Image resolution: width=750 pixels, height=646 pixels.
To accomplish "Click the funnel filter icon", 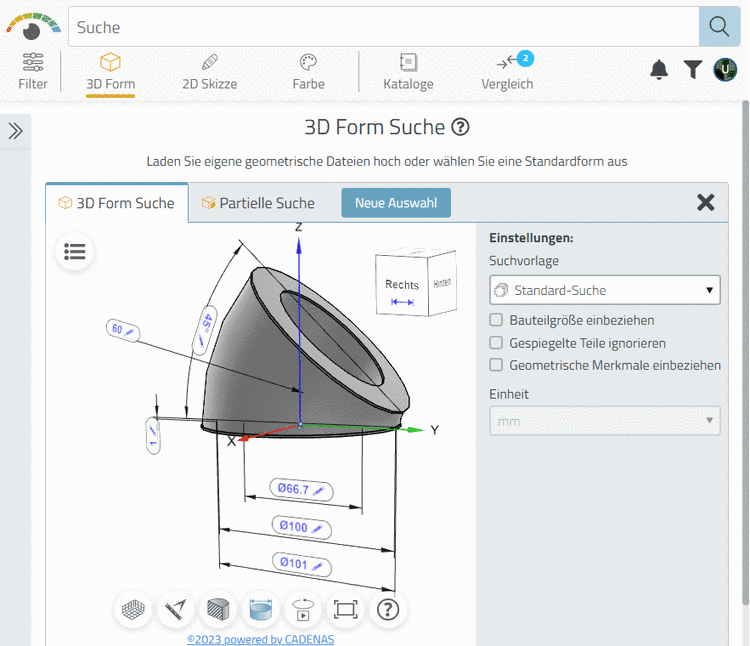I will click(693, 70).
